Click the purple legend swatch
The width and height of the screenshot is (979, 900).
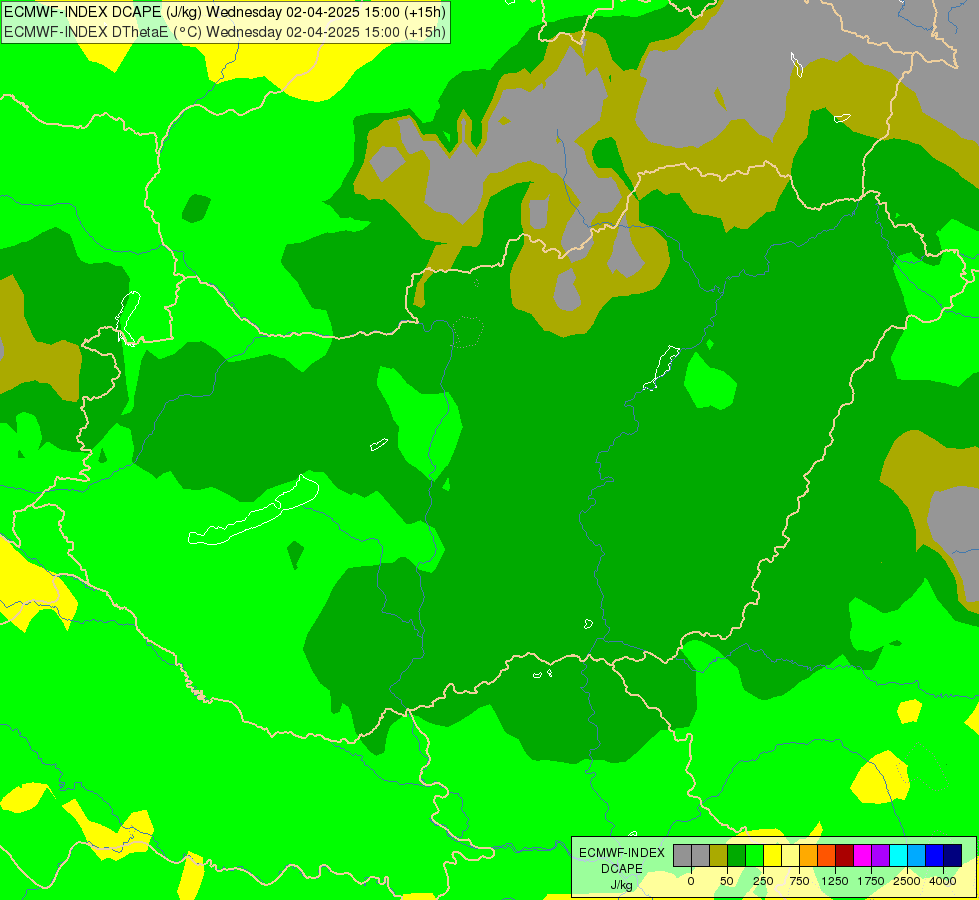coord(880,855)
